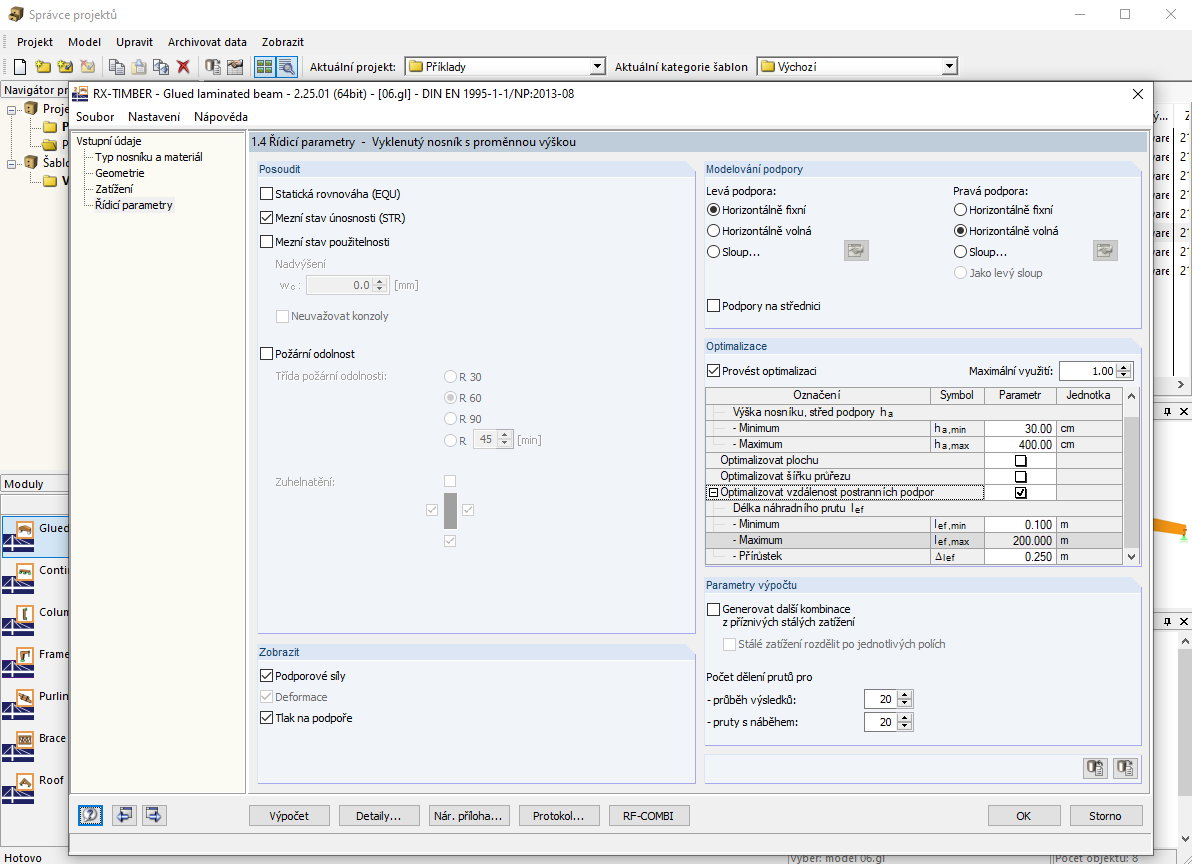
Task: Select Geometrie in the input tree
Action: 119,172
